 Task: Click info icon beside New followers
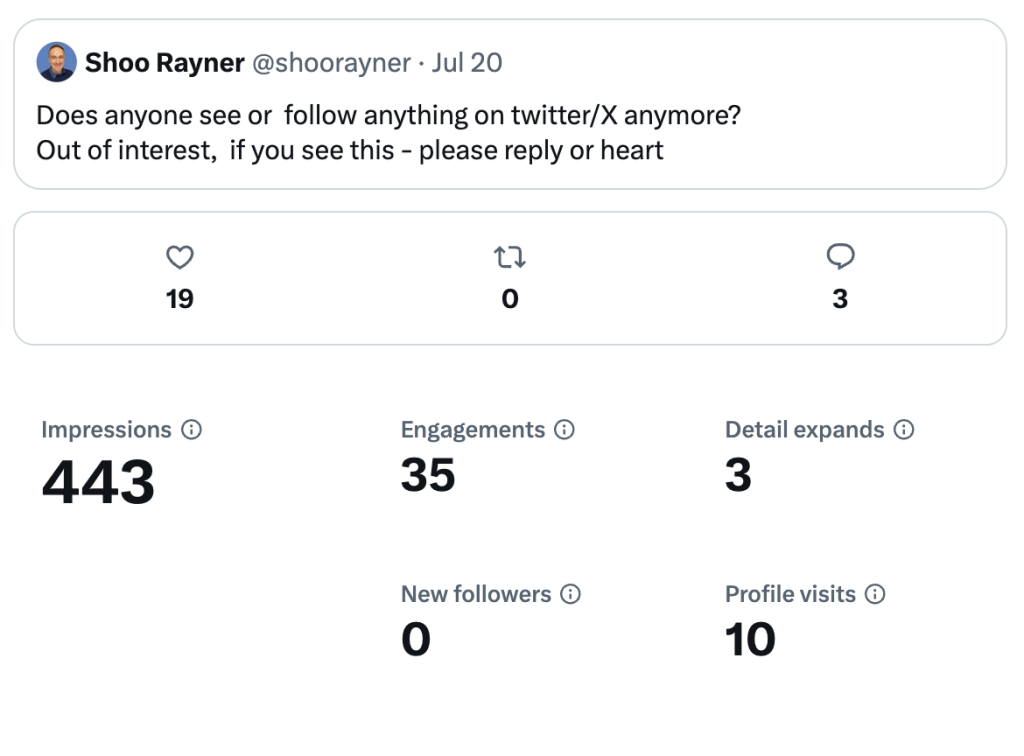pos(570,594)
